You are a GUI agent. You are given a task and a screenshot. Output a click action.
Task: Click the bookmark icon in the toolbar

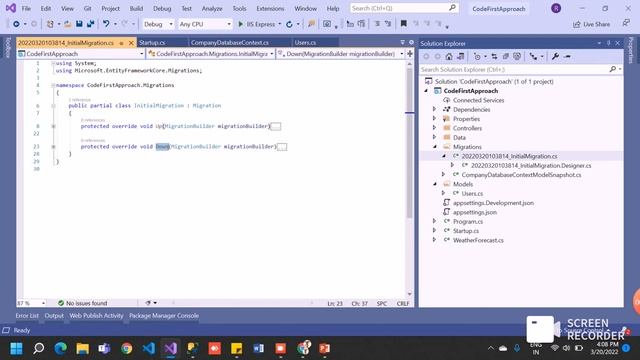pyautogui.click(x=404, y=24)
